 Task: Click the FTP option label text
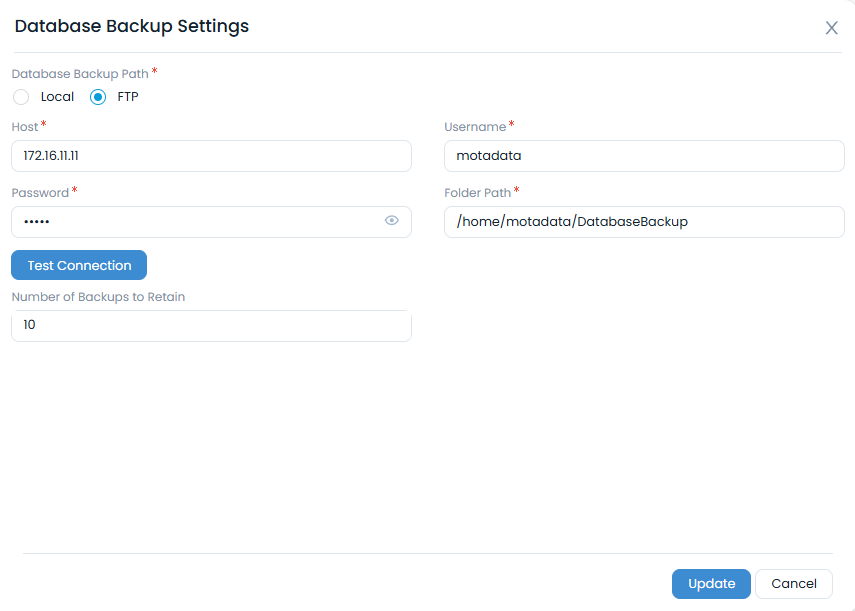(x=128, y=97)
